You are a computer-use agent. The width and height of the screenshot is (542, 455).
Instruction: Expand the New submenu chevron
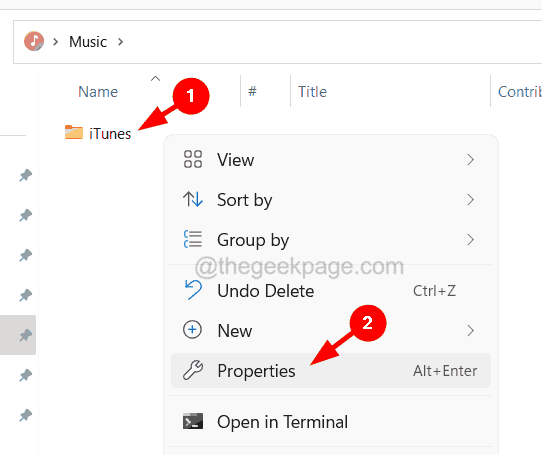[x=470, y=331]
